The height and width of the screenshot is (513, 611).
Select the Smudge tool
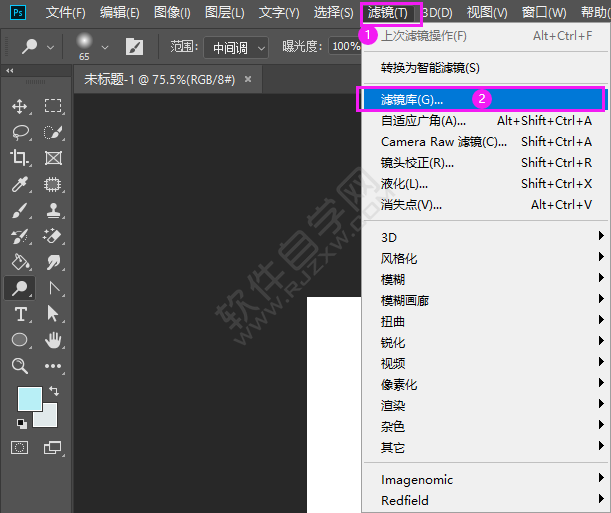pos(53,262)
